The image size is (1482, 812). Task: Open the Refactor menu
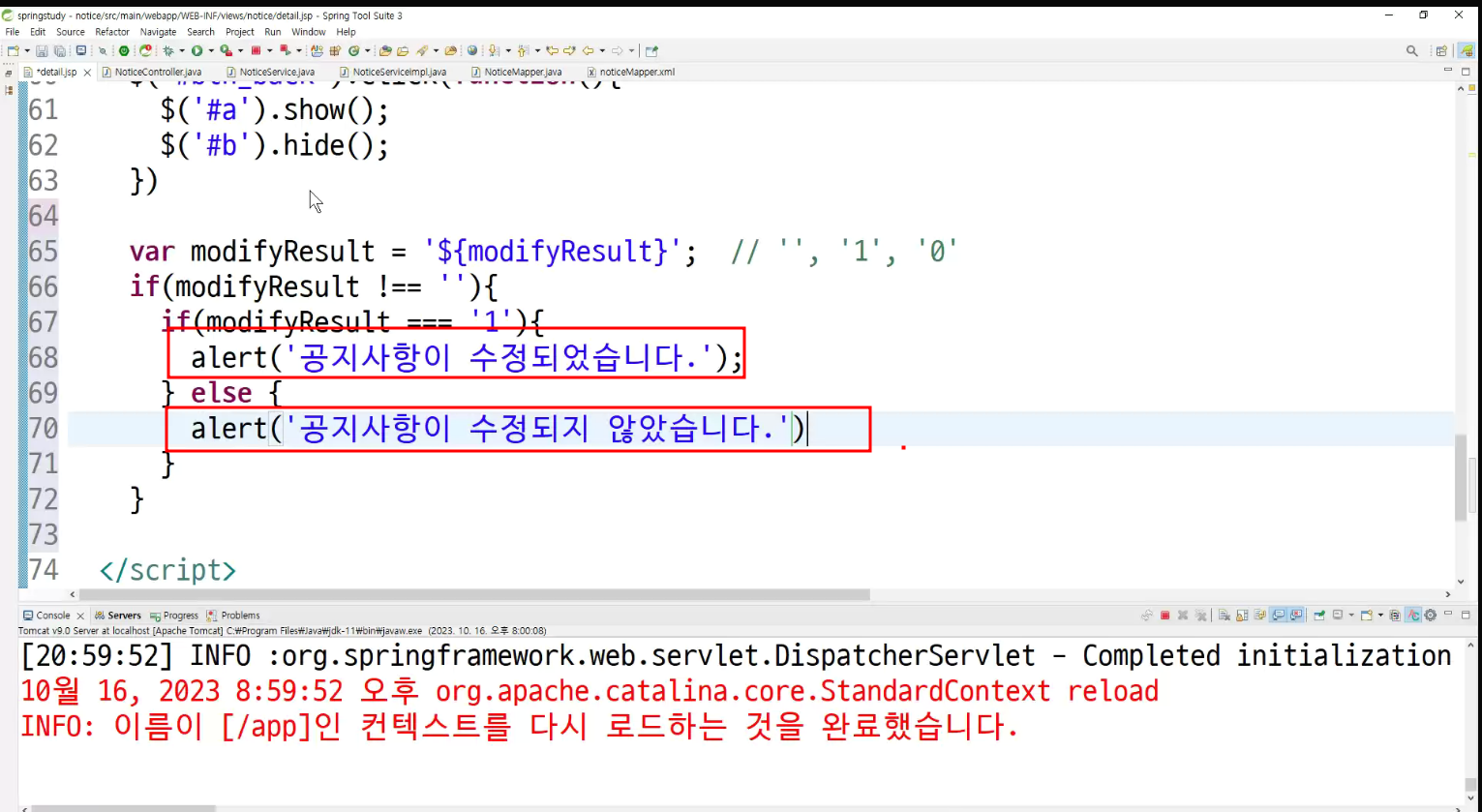[x=112, y=32]
